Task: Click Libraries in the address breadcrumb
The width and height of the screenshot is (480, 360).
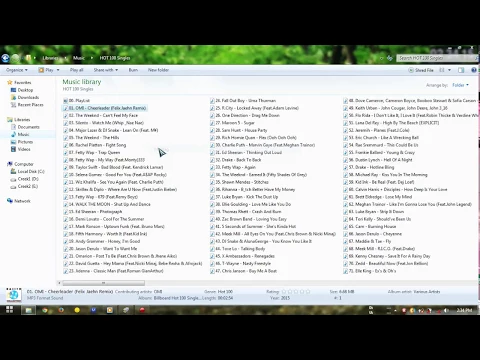Action: pos(50,58)
